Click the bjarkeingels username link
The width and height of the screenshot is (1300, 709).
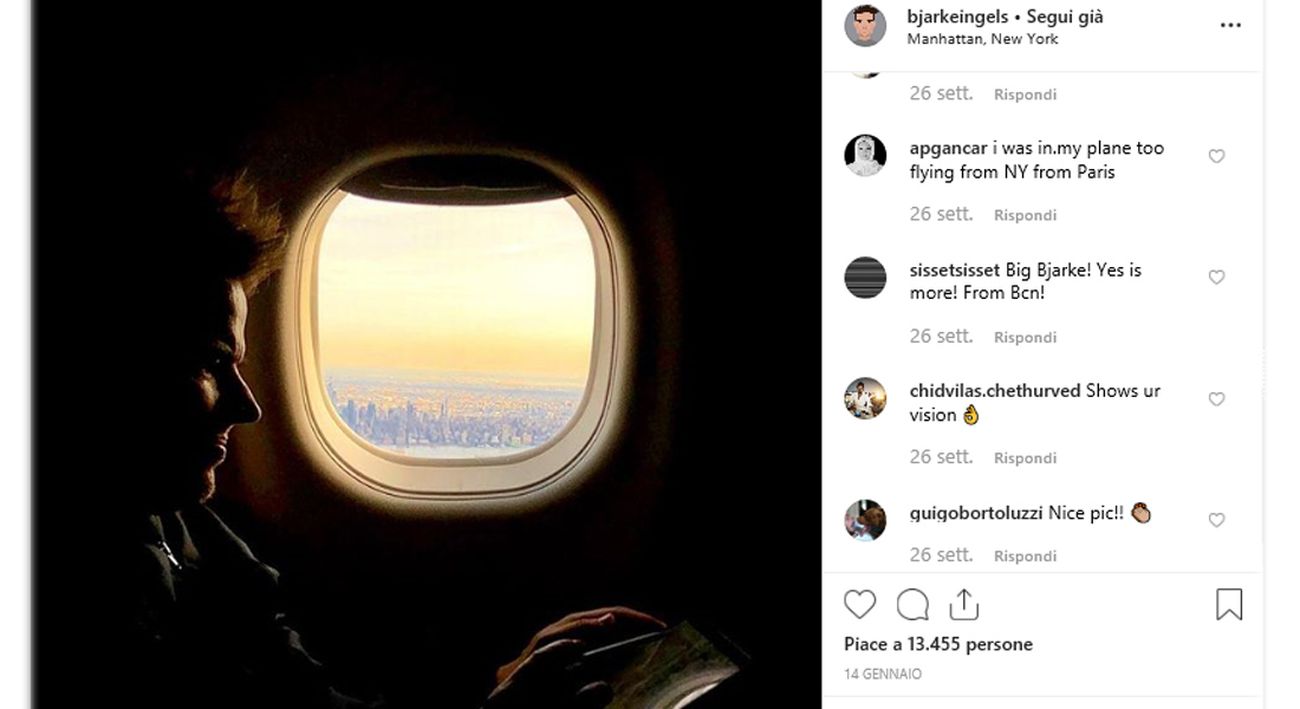click(x=957, y=17)
